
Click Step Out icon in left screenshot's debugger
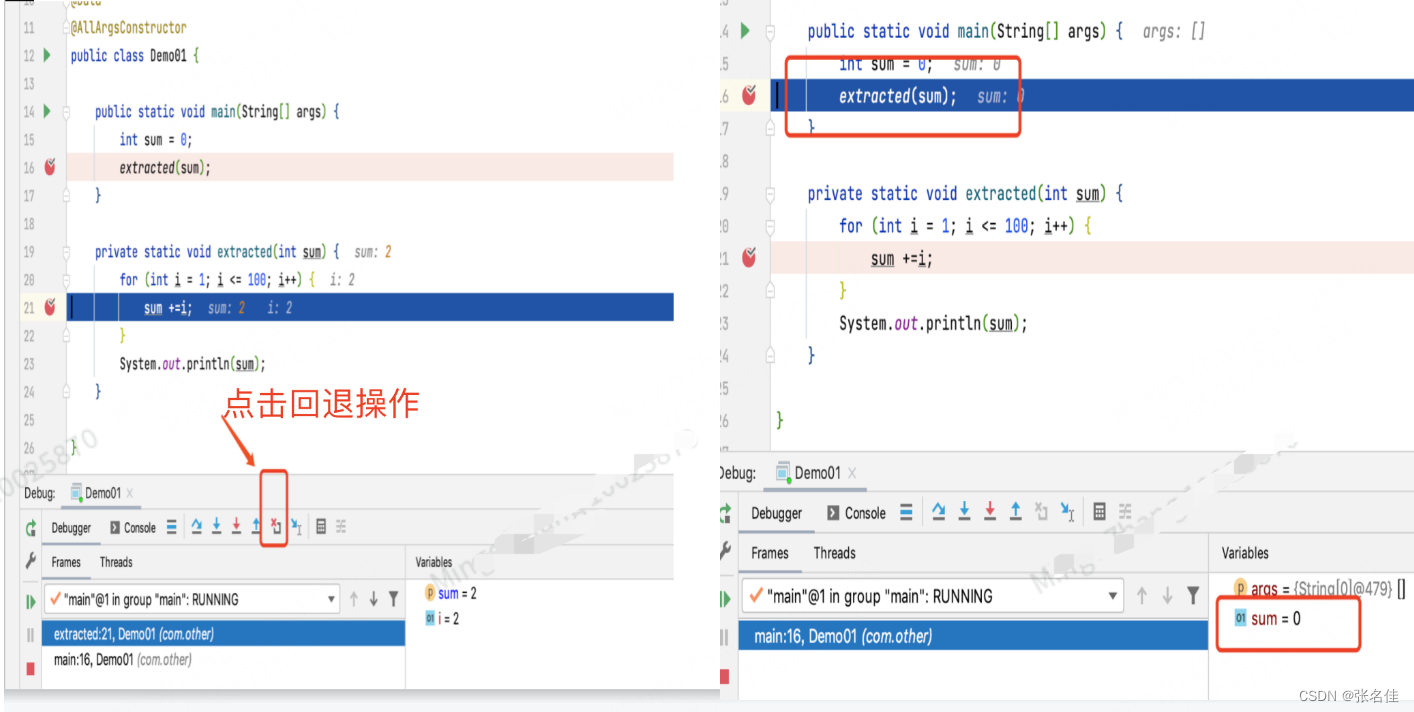[256, 526]
